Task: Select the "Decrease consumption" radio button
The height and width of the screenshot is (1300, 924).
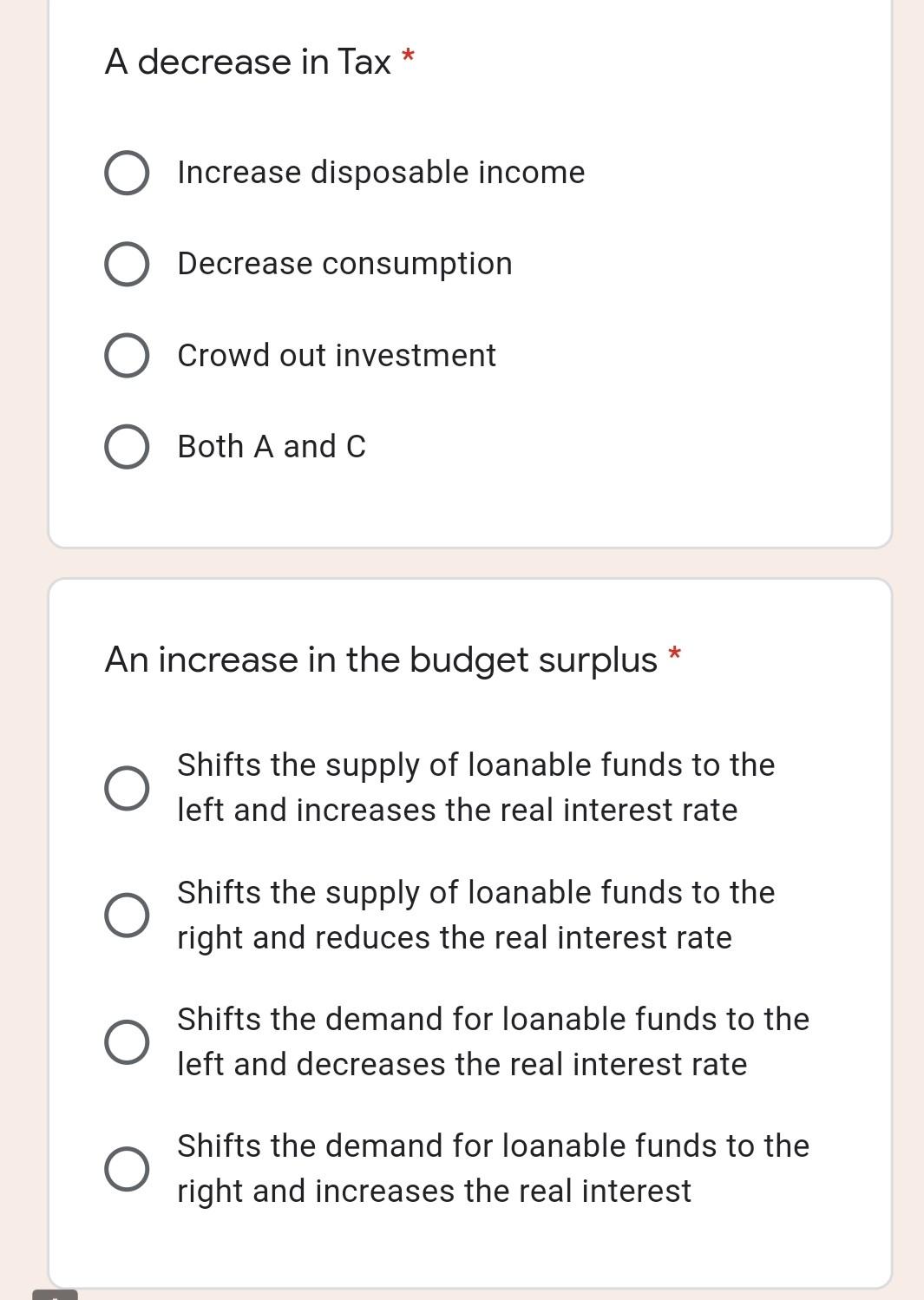Action: pos(126,264)
